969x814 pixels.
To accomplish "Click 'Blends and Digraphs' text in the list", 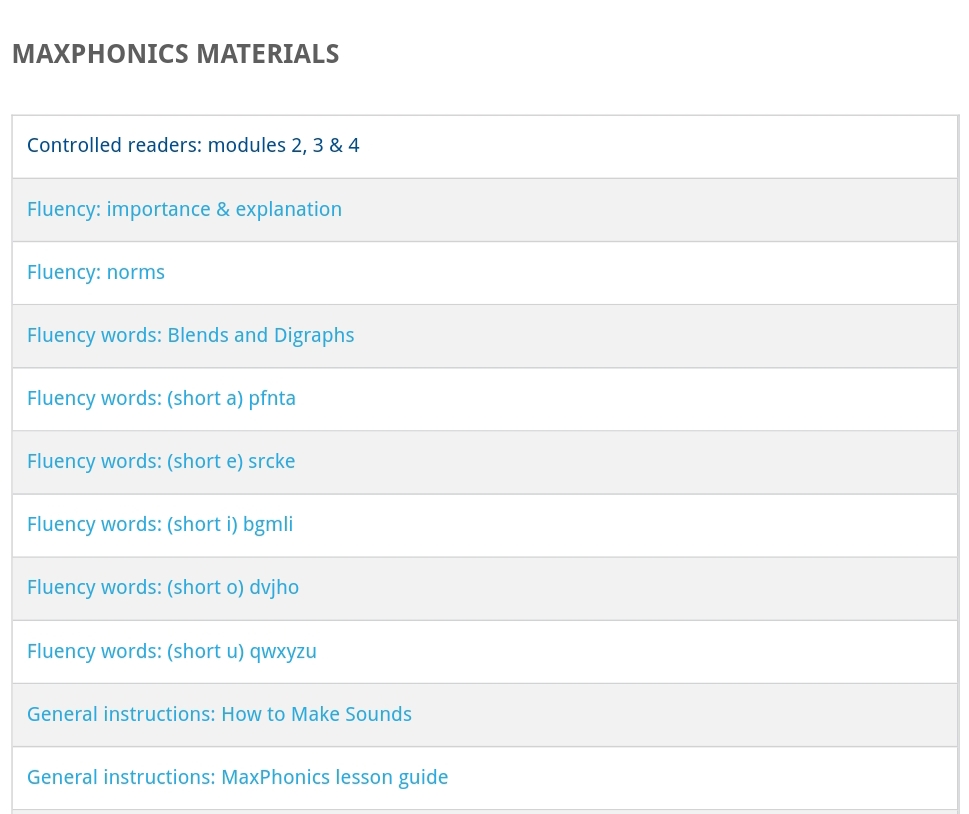I will click(x=261, y=335).
